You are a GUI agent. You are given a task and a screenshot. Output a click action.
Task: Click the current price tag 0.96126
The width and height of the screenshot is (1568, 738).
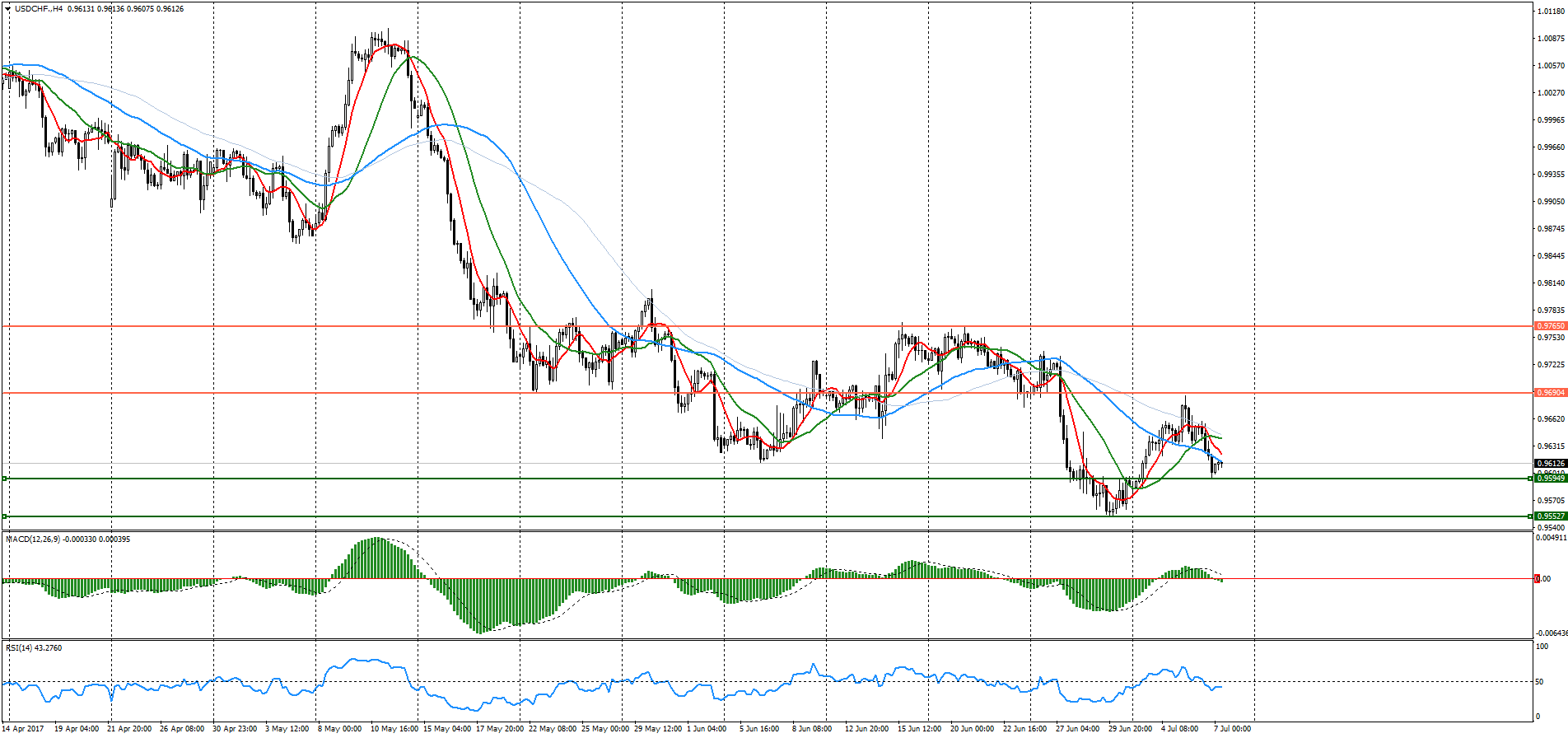[x=1550, y=464]
